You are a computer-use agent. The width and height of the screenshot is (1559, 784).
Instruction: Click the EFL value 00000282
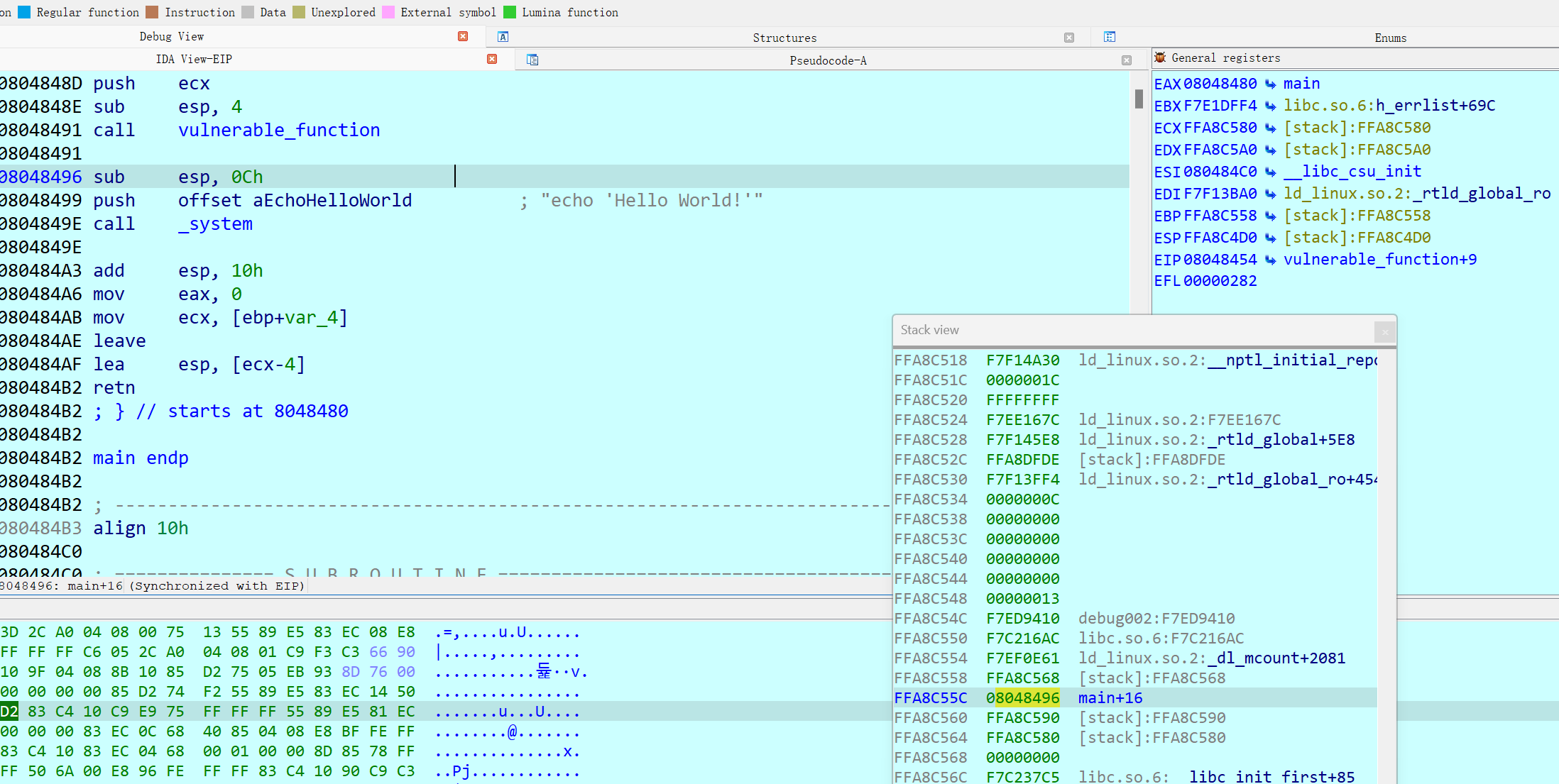pos(1220,282)
